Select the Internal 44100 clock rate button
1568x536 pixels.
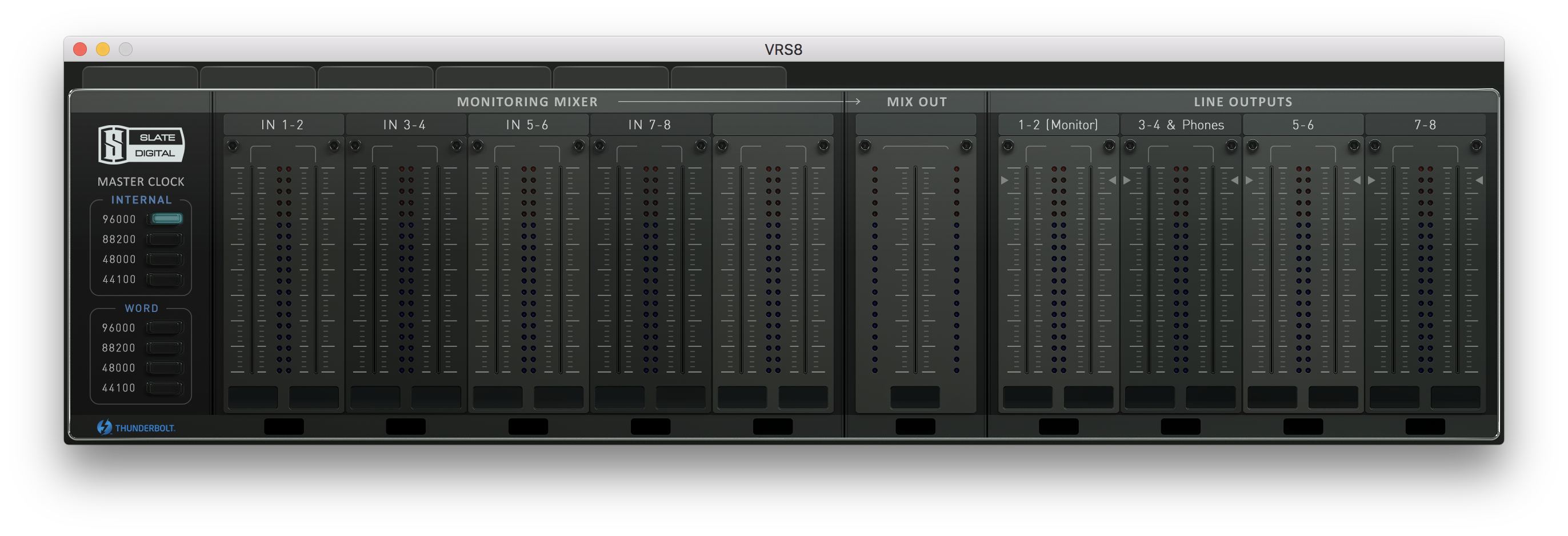(166, 279)
